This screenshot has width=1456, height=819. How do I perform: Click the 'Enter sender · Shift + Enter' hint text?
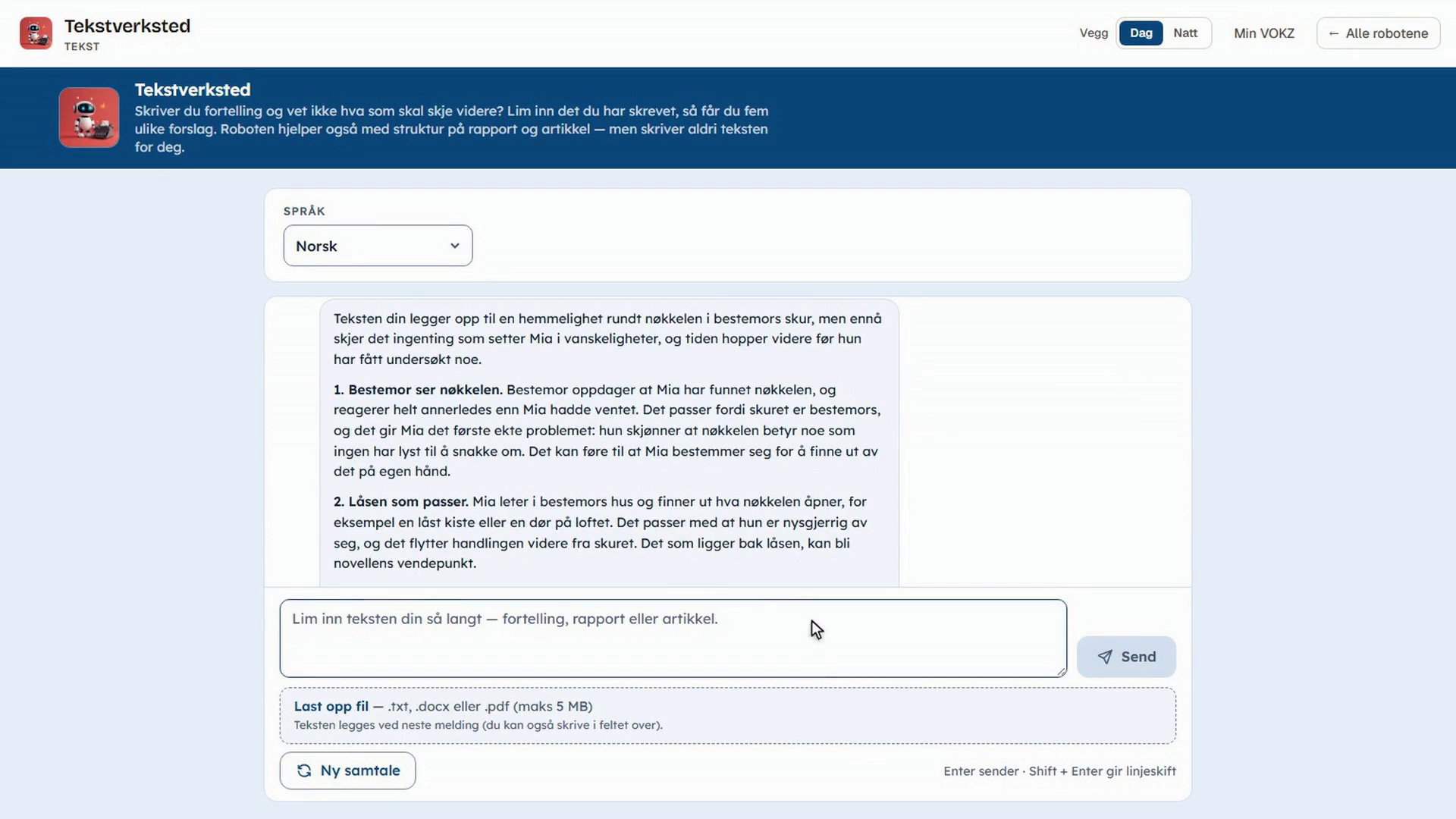tap(1059, 771)
